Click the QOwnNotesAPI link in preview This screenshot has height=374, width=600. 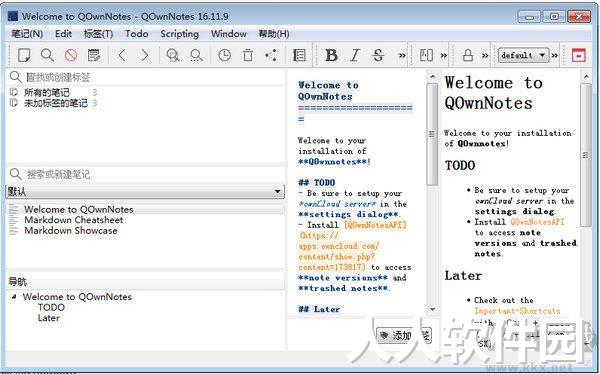(537, 222)
